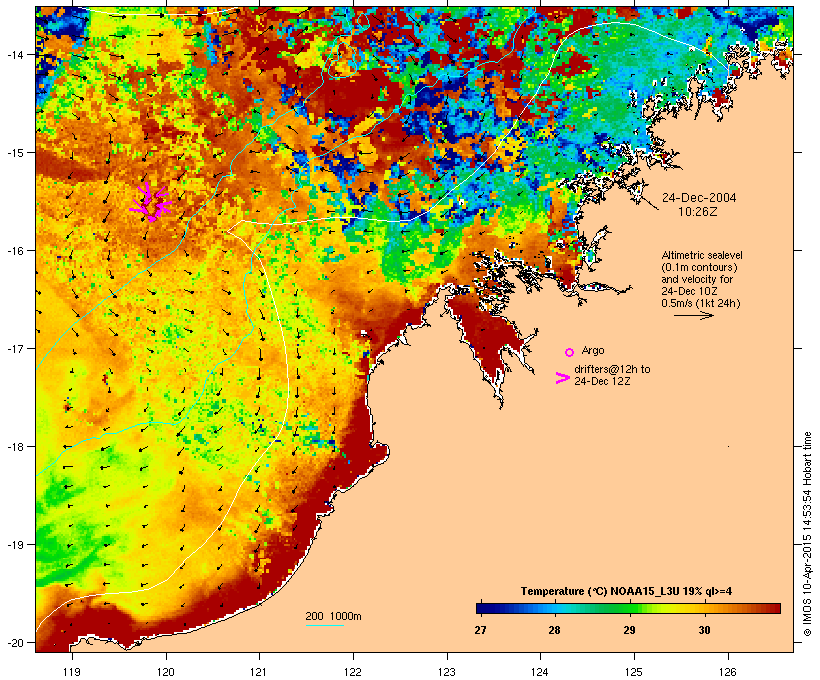Image resolution: width=820 pixels, height=680 pixels.
Task: Click the latitude label -20
Action: [x=15, y=642]
